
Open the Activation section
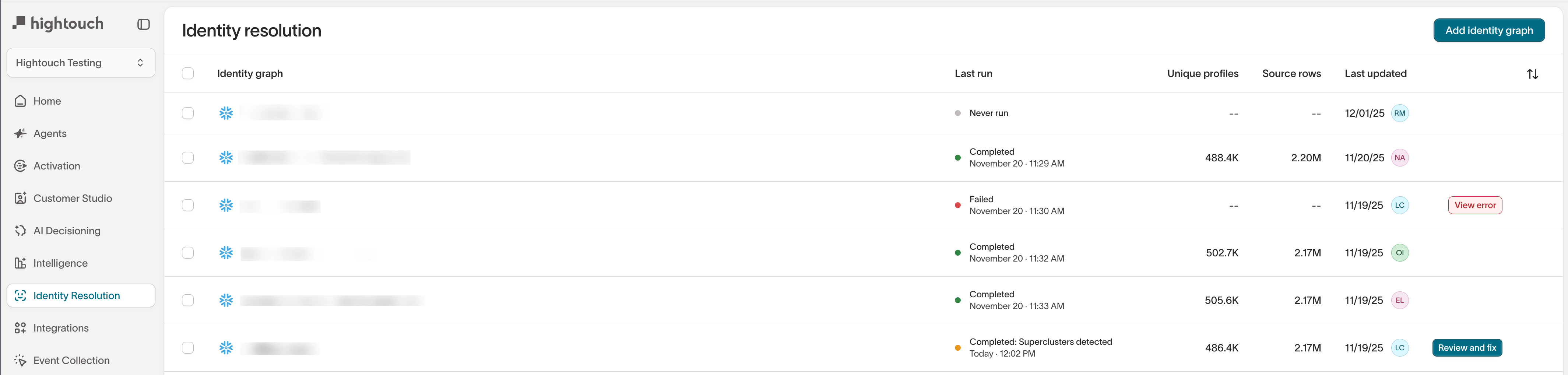pyautogui.click(x=57, y=166)
